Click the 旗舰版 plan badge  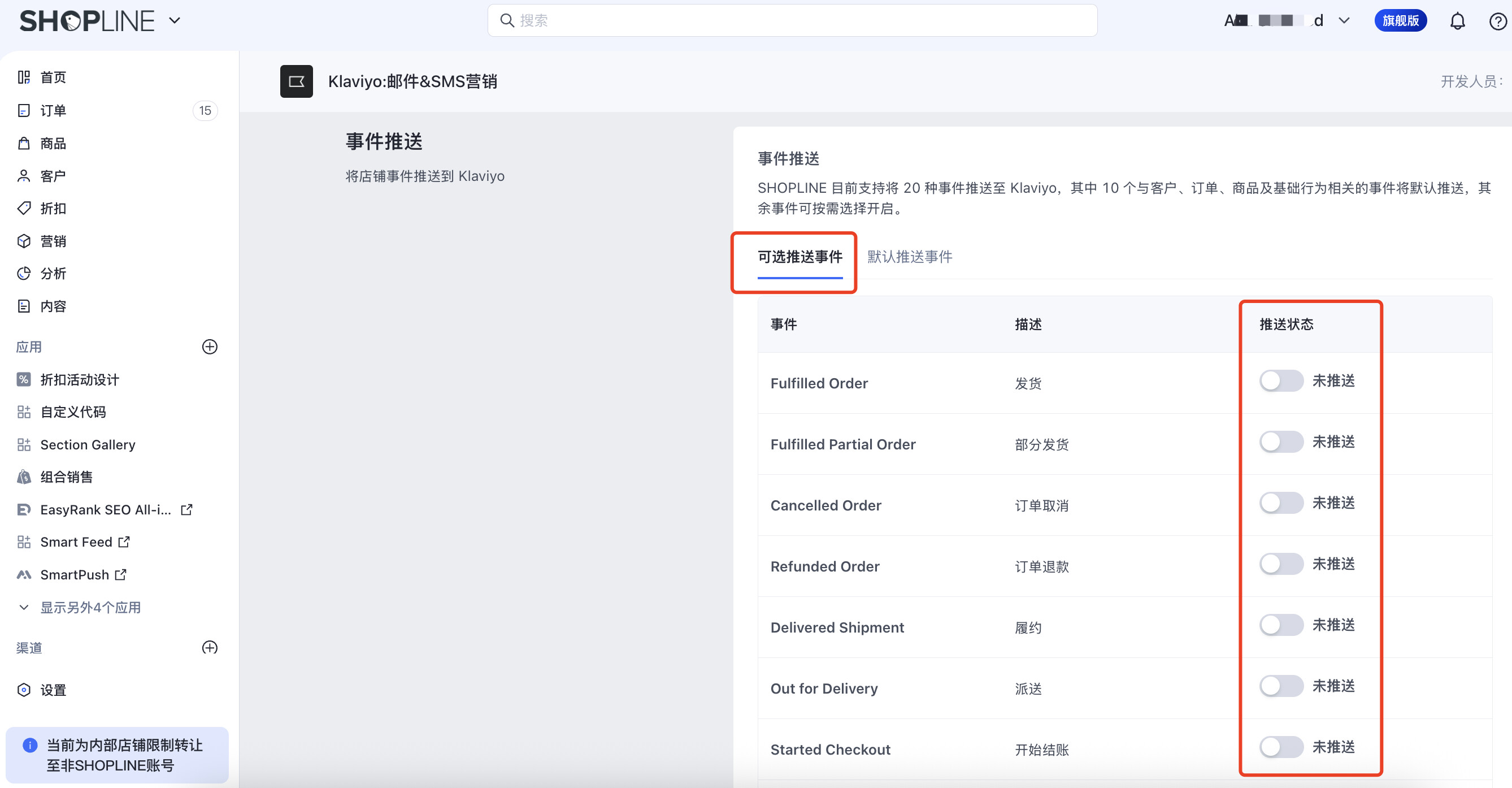[1401, 21]
